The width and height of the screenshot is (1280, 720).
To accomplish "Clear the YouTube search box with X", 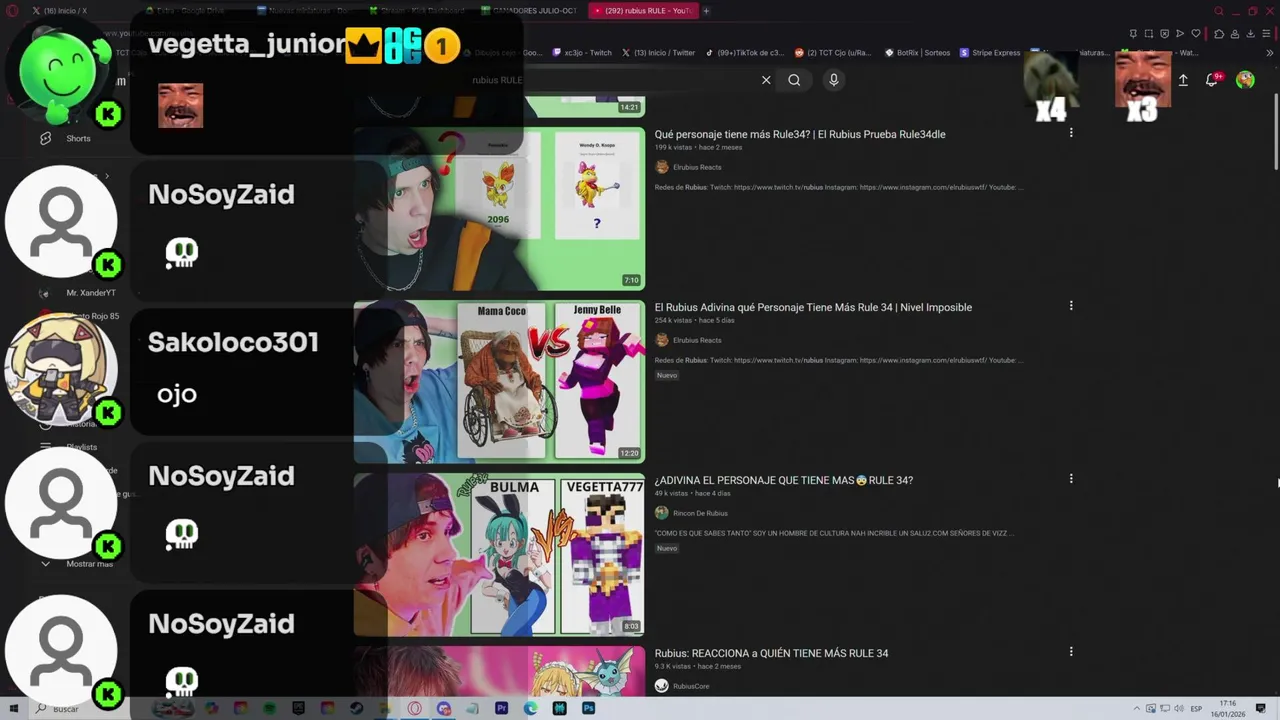I will pos(766,80).
